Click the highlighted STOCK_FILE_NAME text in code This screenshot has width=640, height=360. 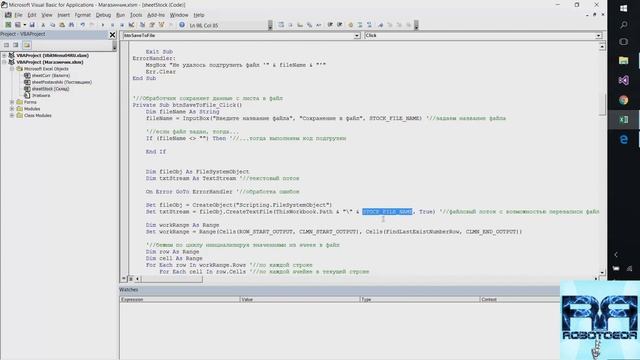coord(387,211)
